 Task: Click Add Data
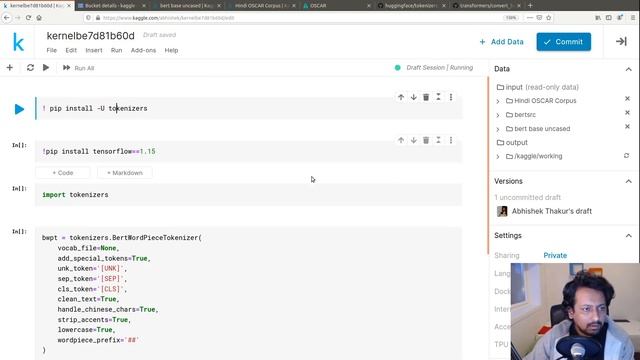(x=502, y=42)
